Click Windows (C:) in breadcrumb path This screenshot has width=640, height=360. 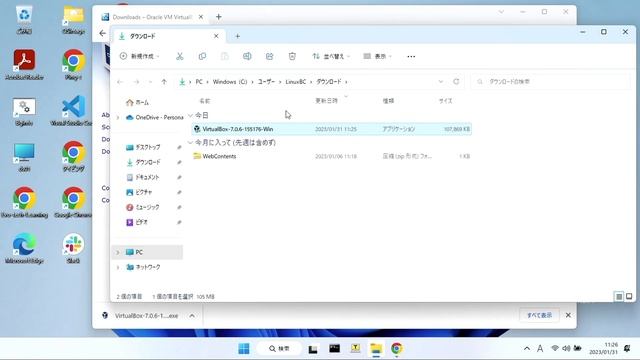coord(230,82)
